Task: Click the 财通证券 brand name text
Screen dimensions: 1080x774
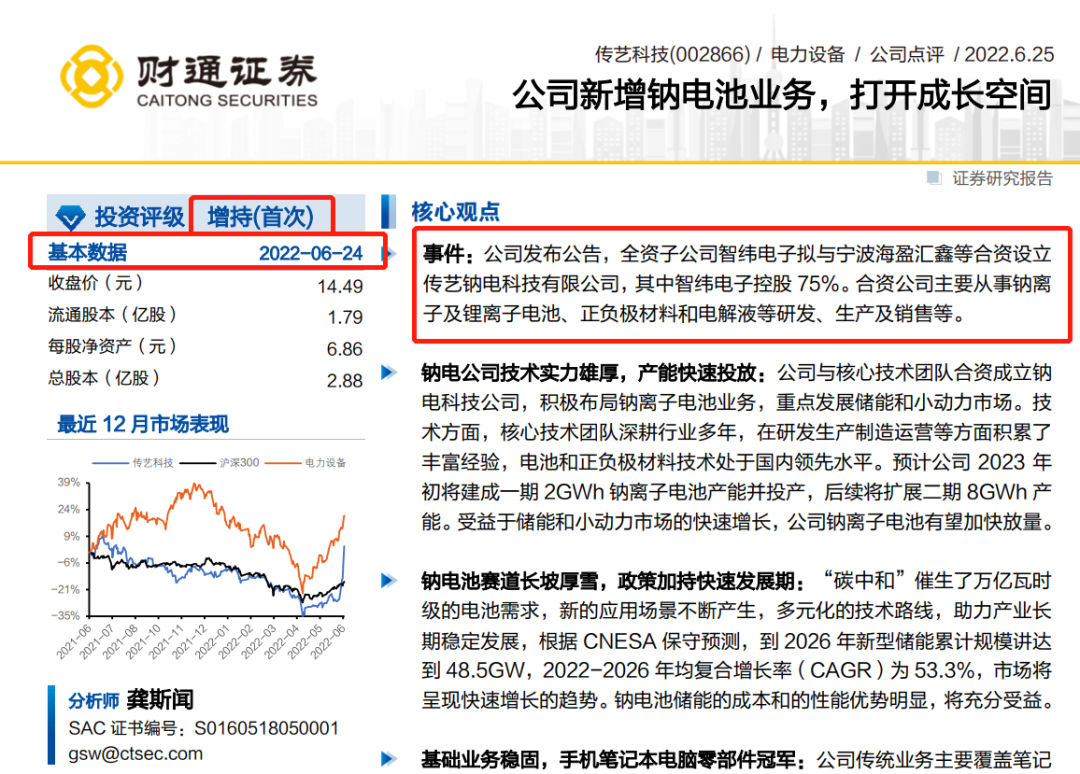Action: tap(227, 70)
